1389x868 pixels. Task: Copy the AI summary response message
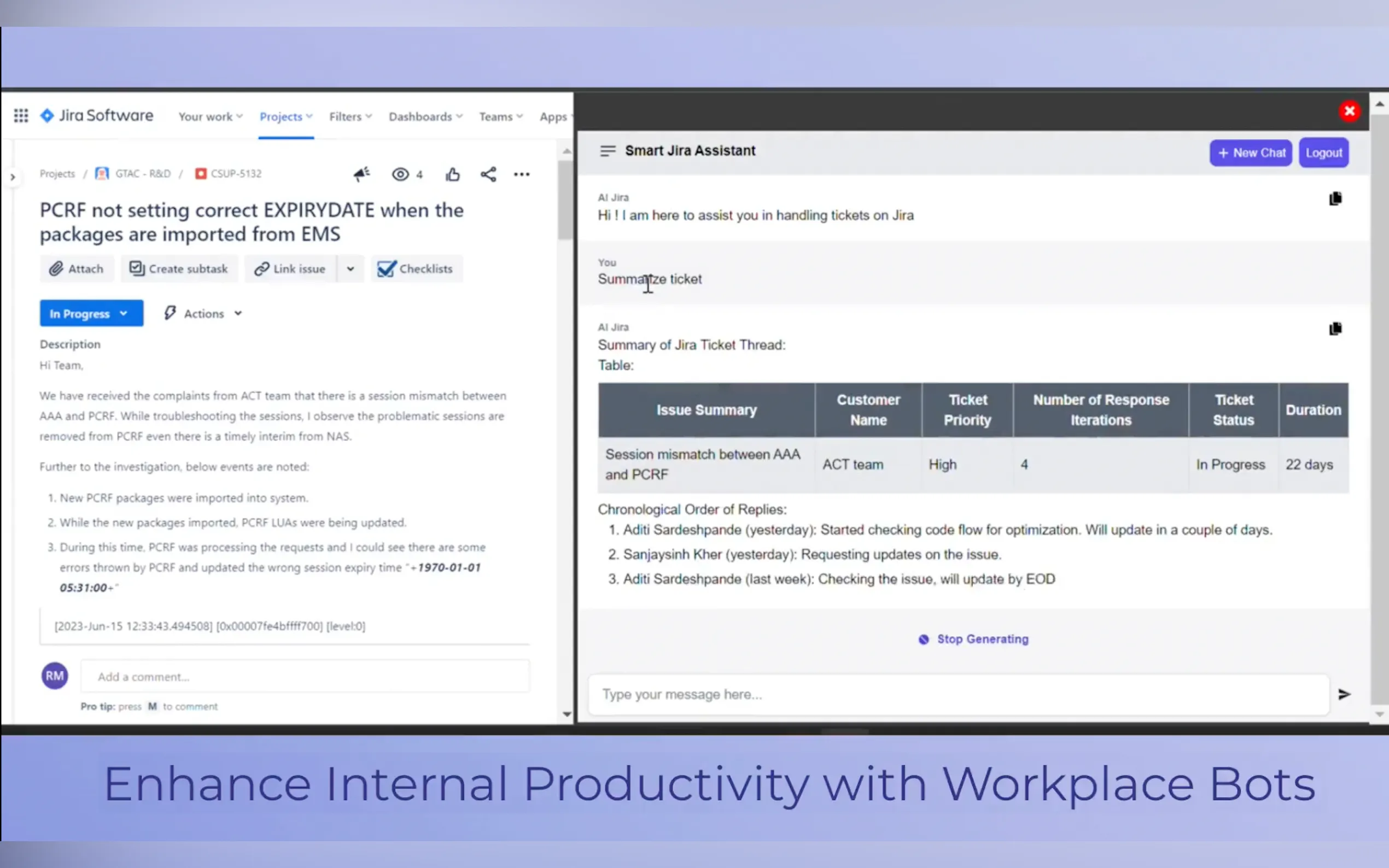tap(1335, 329)
